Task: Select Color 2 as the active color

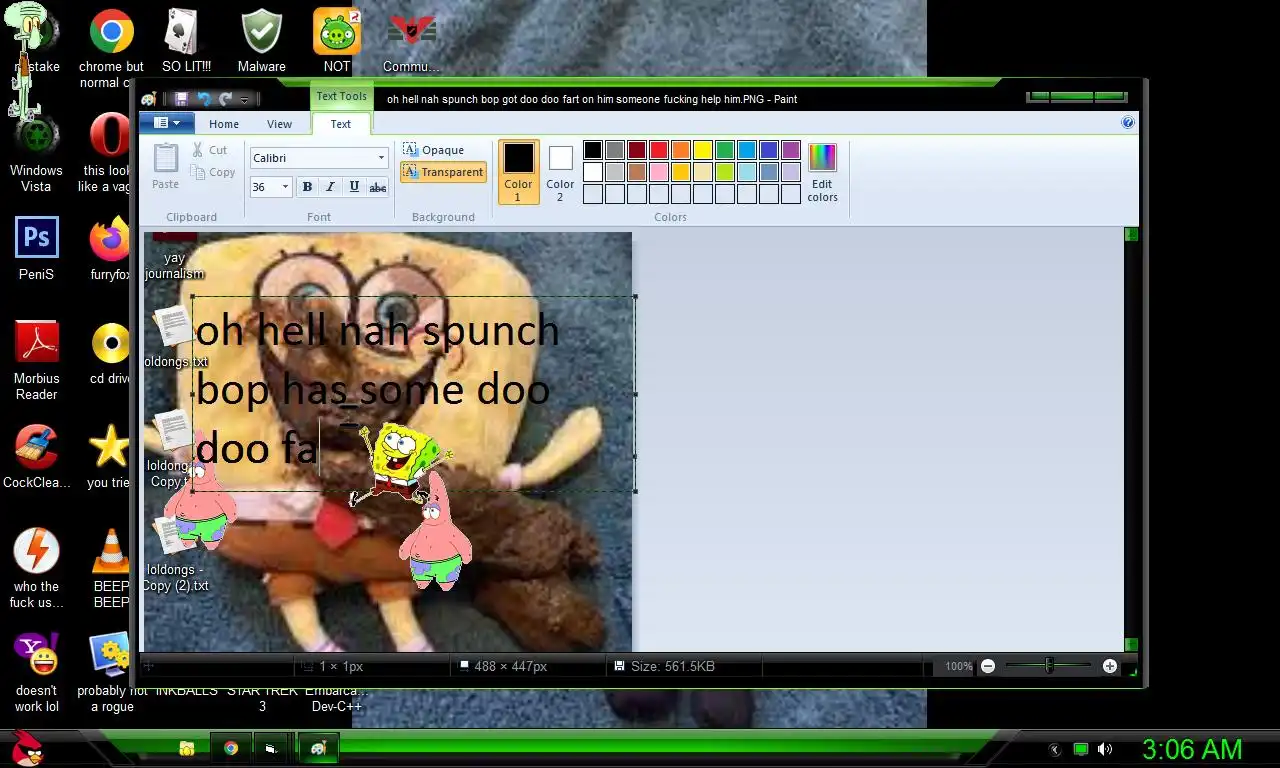Action: click(x=560, y=172)
